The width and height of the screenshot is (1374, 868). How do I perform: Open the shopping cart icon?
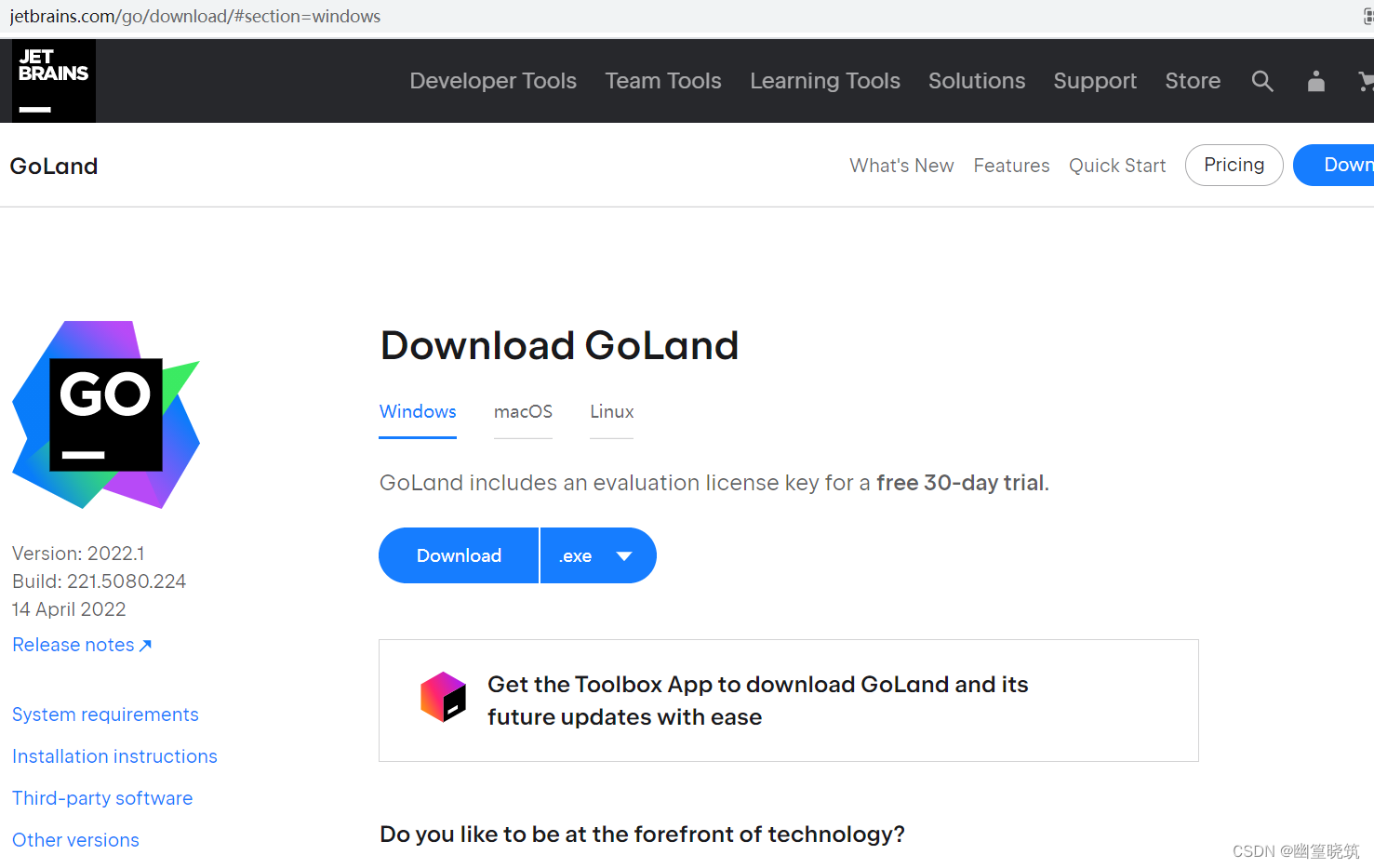(x=1366, y=81)
